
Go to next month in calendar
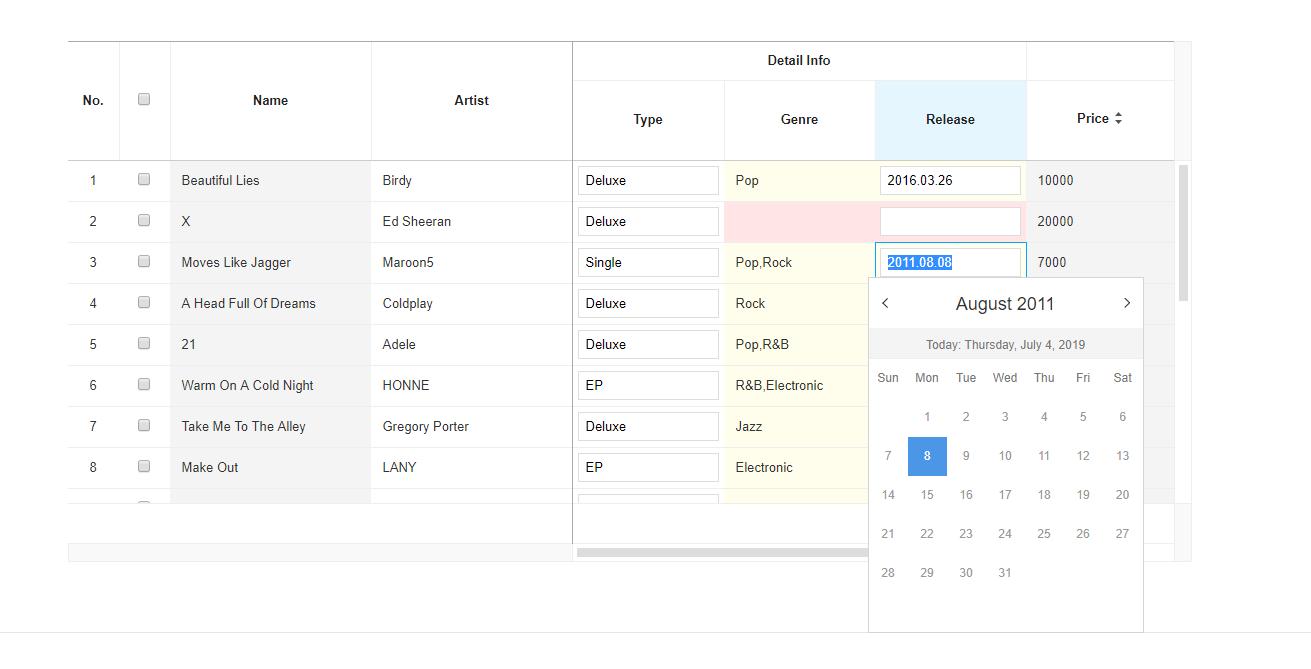(1126, 304)
